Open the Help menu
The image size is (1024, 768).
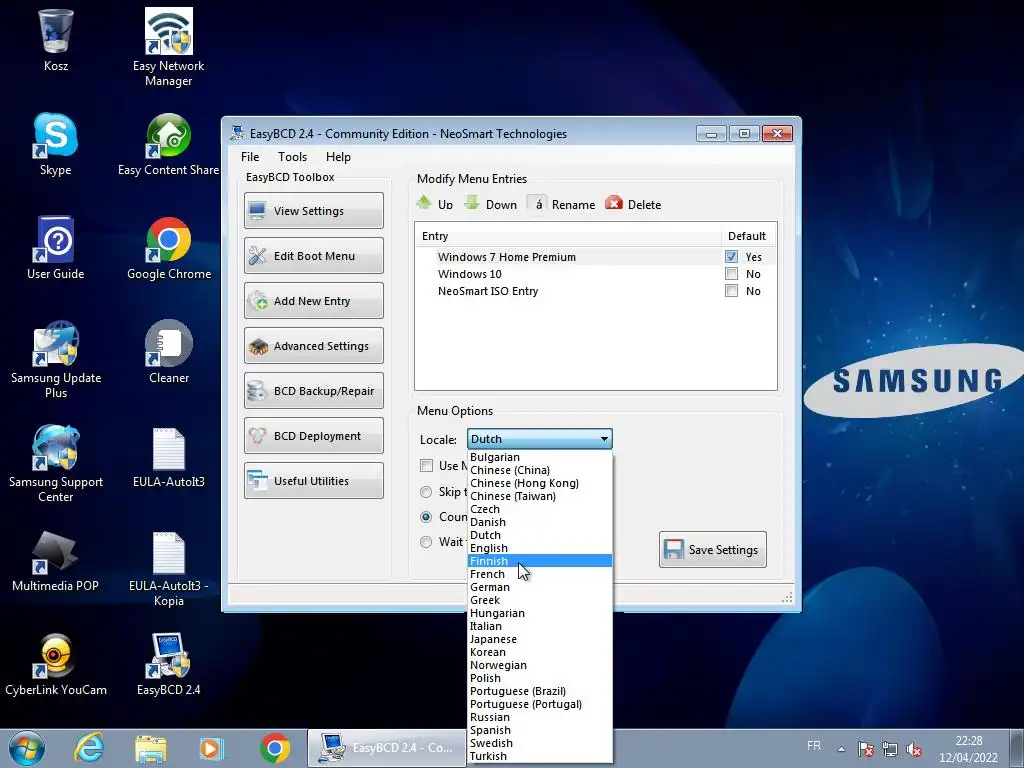tap(338, 157)
